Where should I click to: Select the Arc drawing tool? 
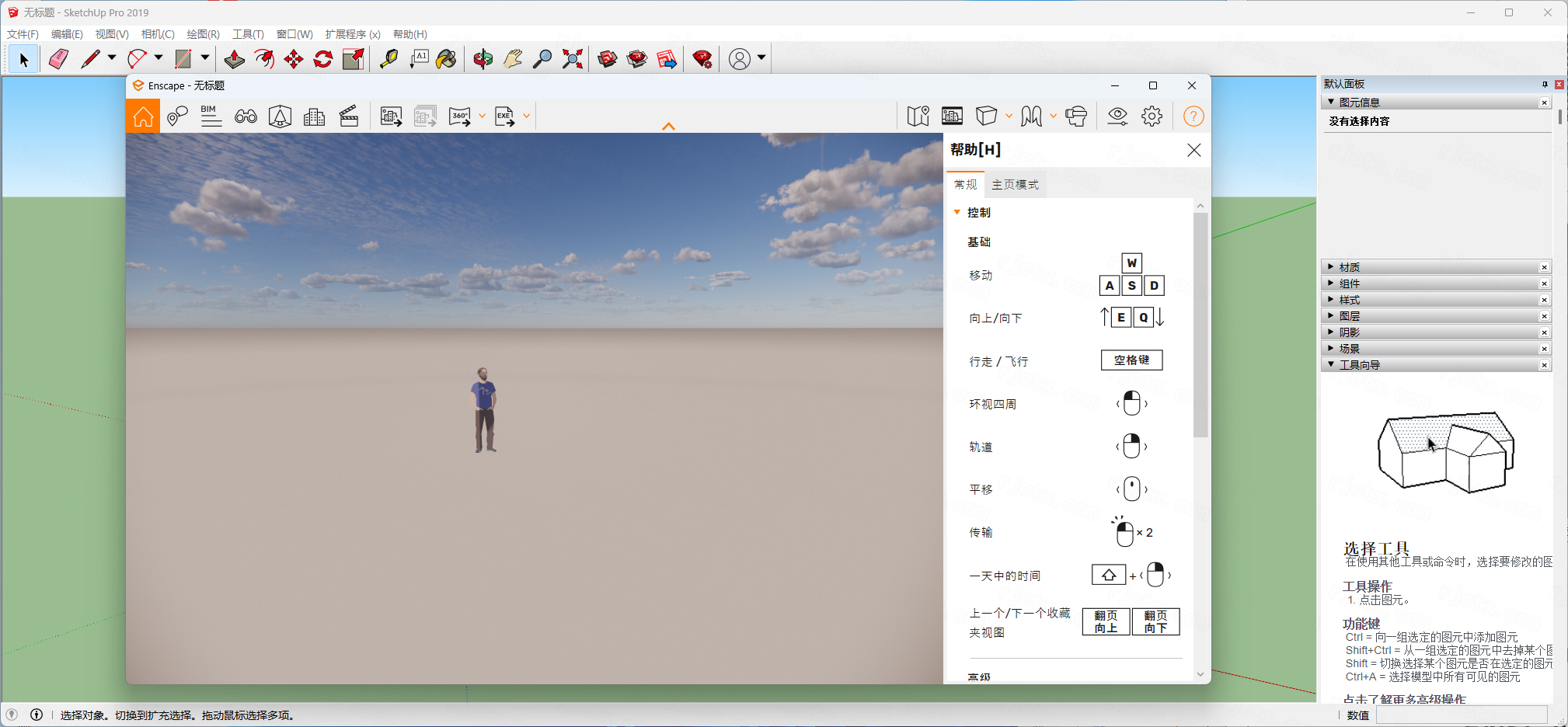(x=137, y=59)
